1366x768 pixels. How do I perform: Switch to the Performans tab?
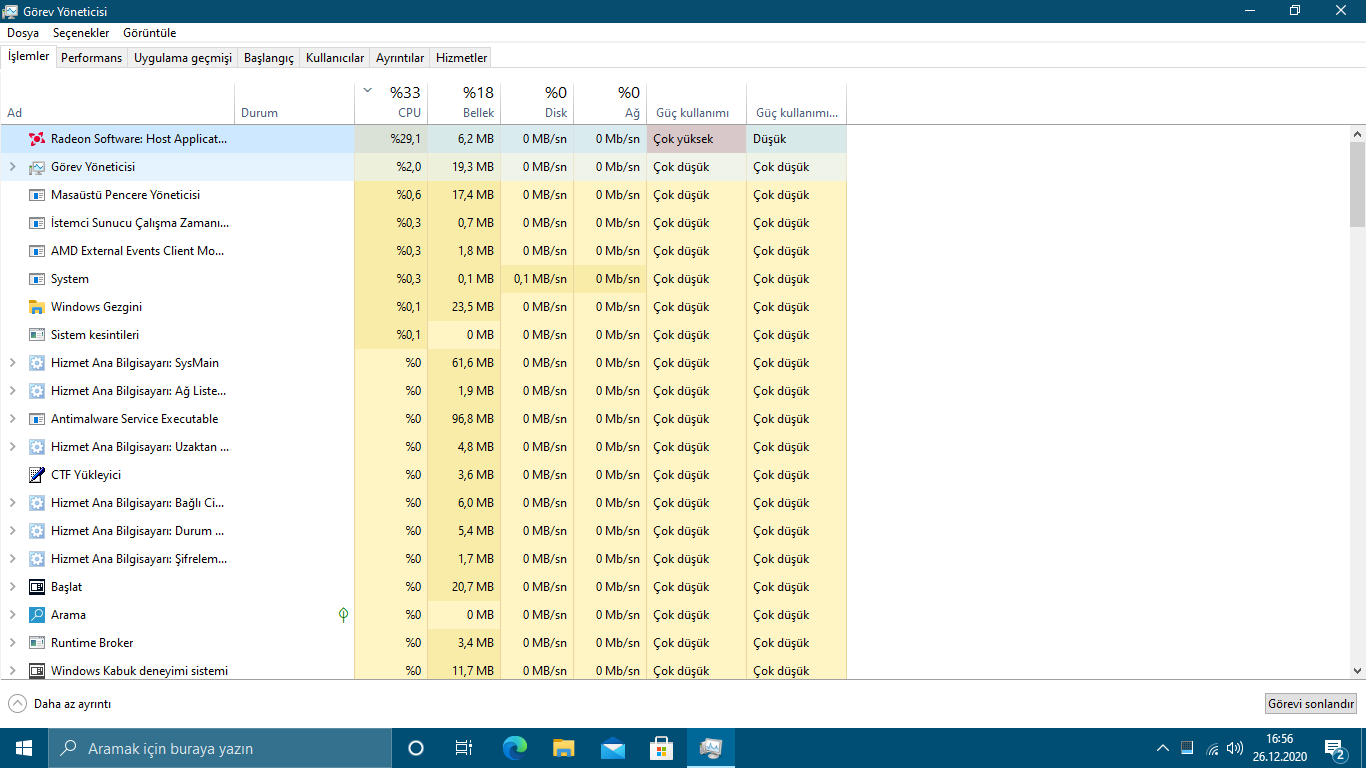91,58
